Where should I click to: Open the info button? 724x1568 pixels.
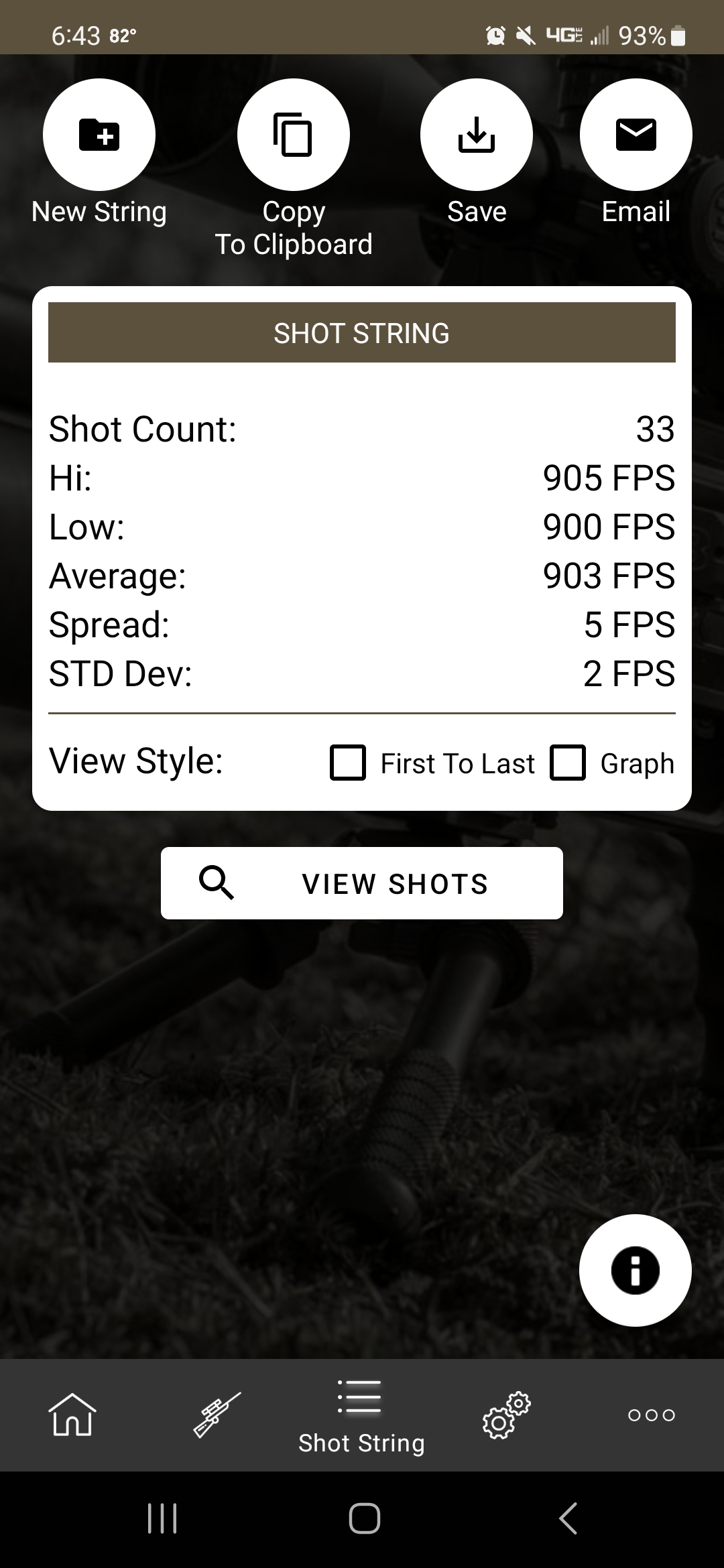tap(636, 1270)
